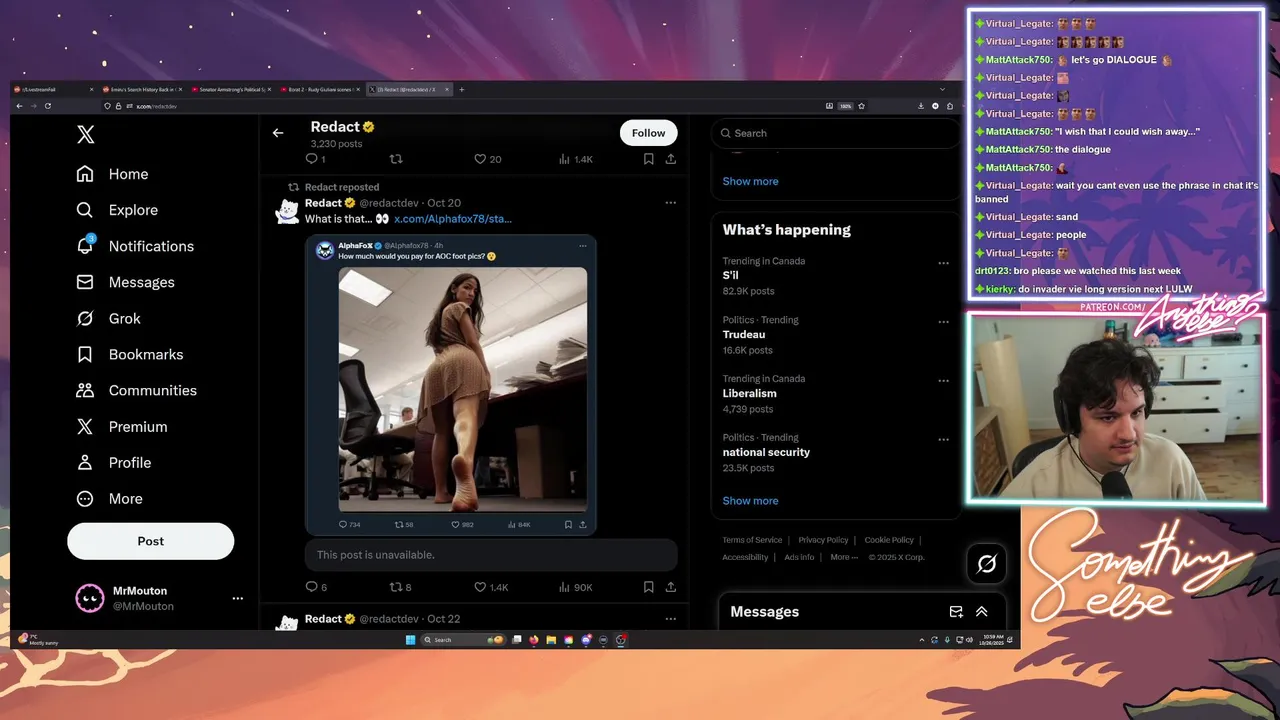This screenshot has width=1280, height=720.
Task: Click the X logo in sidebar
Action: [x=86, y=135]
